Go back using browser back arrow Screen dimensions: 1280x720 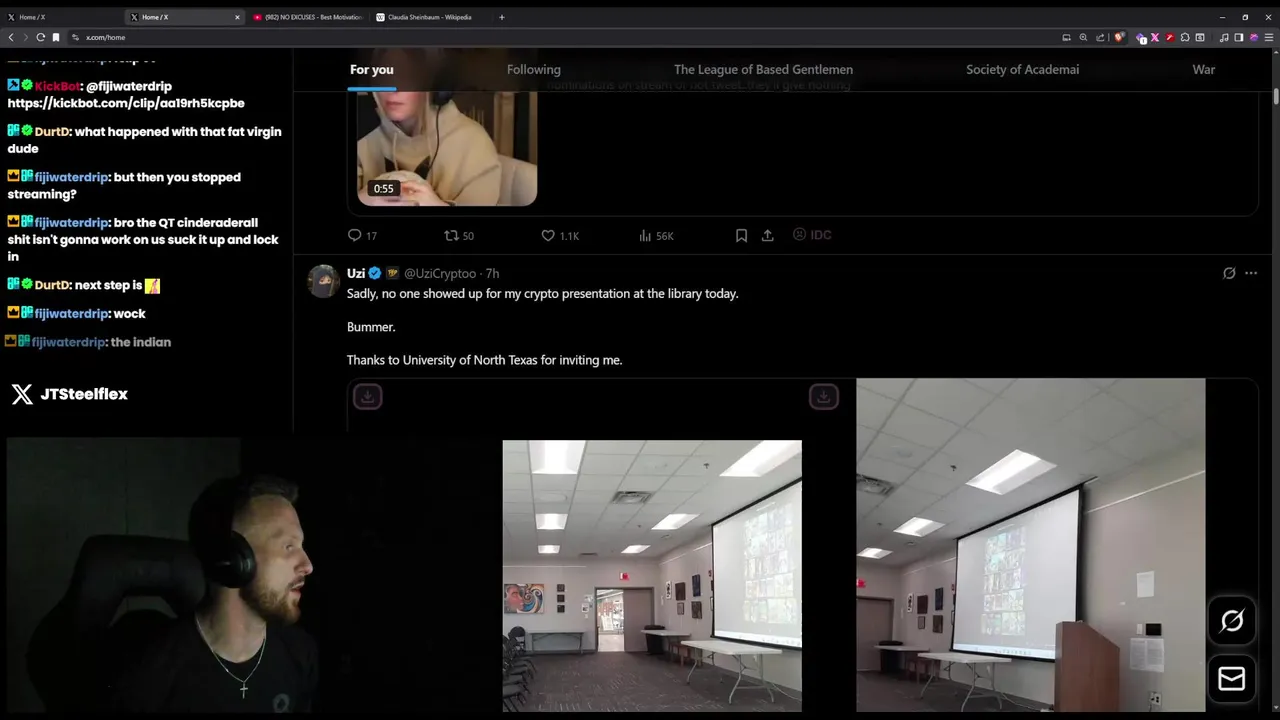click(11, 37)
